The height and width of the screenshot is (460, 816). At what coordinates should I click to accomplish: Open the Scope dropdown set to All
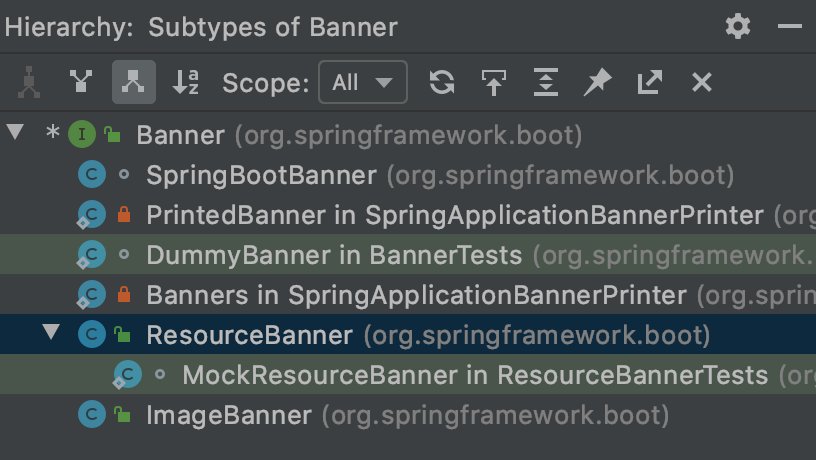[362, 83]
